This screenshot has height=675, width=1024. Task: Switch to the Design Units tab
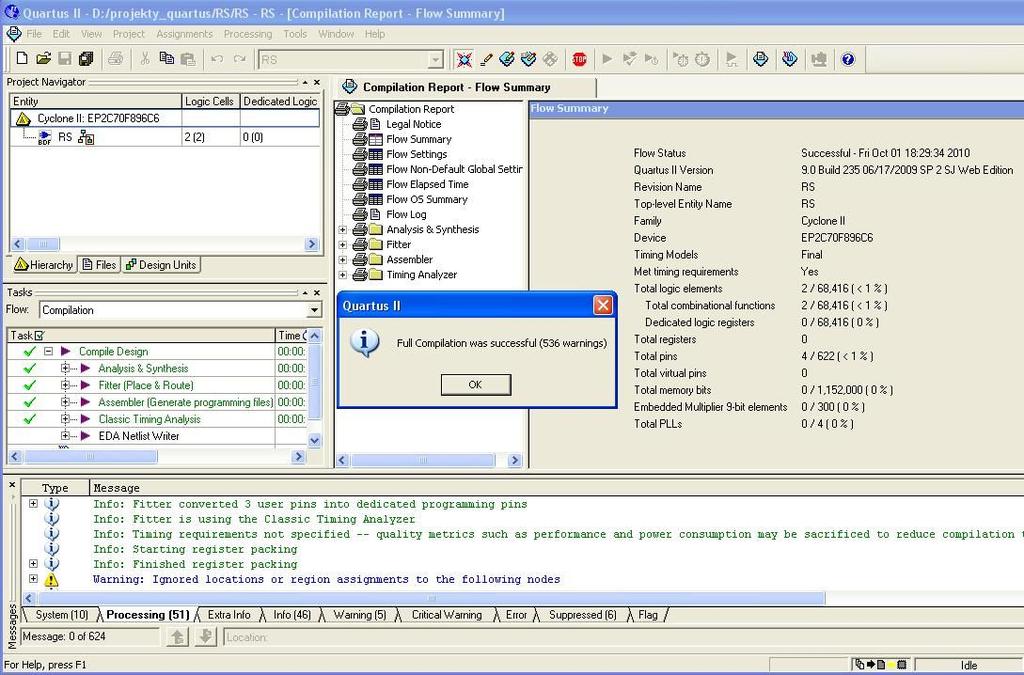point(161,264)
